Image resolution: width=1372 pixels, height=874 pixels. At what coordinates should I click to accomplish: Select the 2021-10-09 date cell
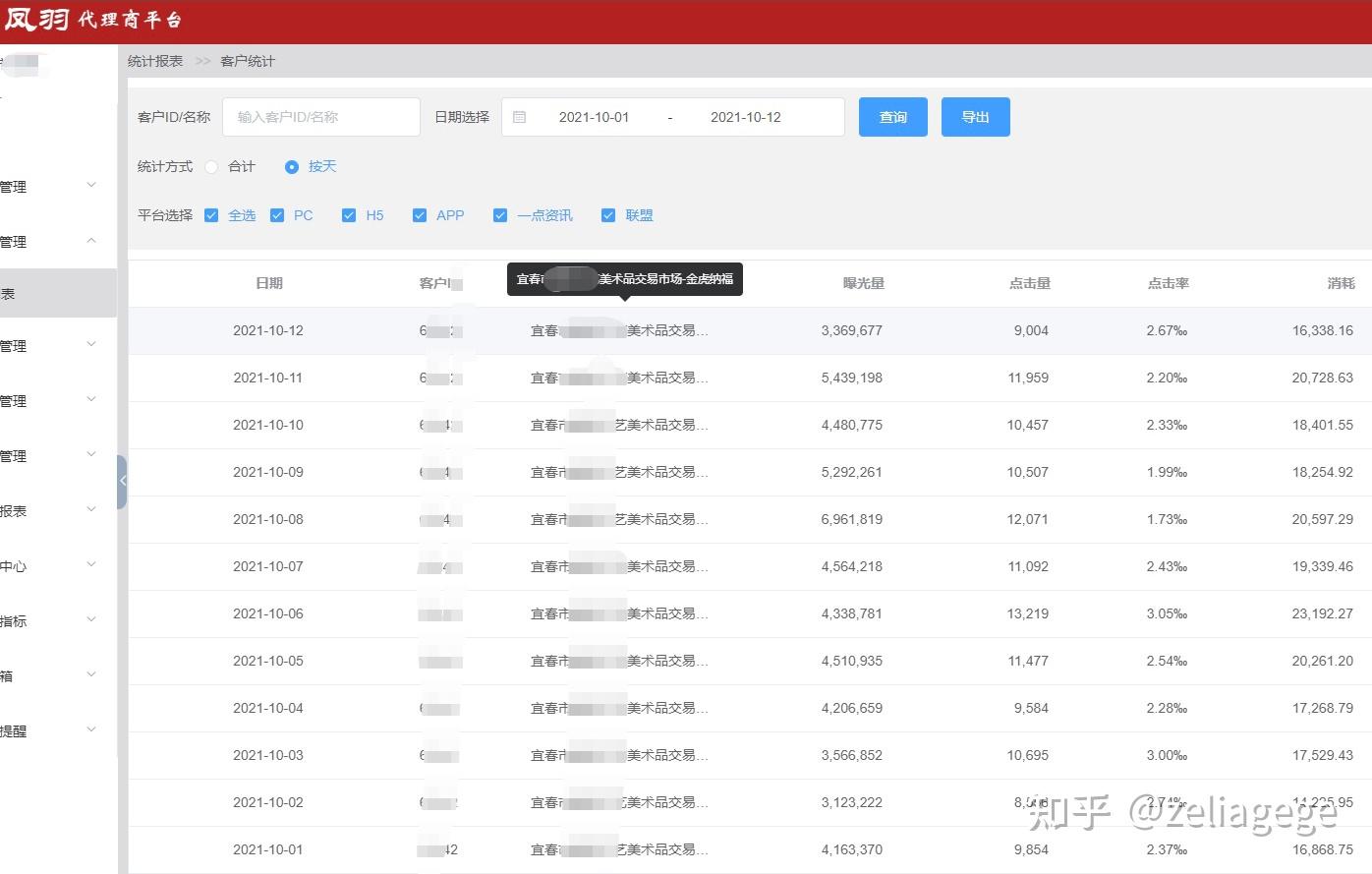(x=268, y=472)
